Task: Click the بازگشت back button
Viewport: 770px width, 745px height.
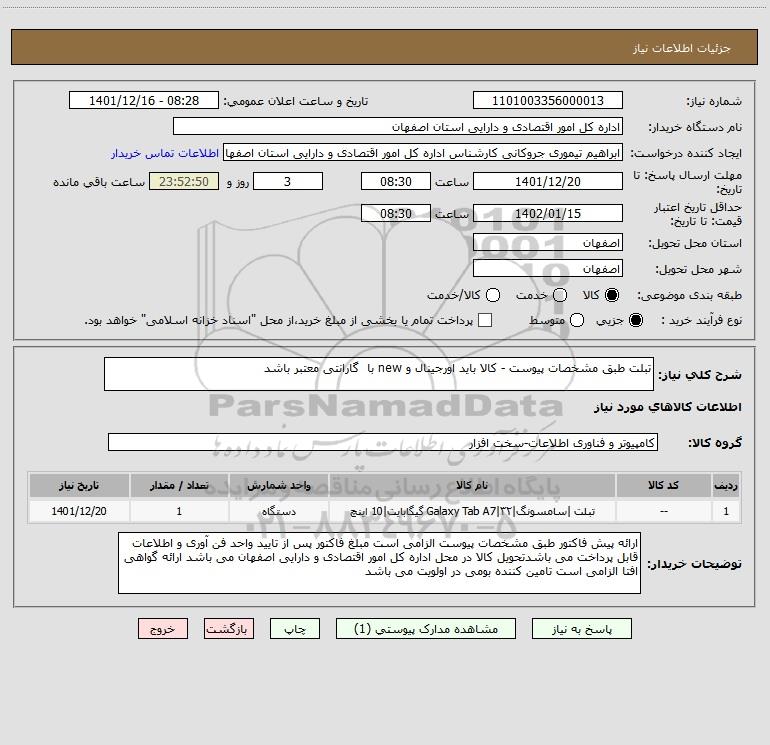Action: pyautogui.click(x=229, y=629)
